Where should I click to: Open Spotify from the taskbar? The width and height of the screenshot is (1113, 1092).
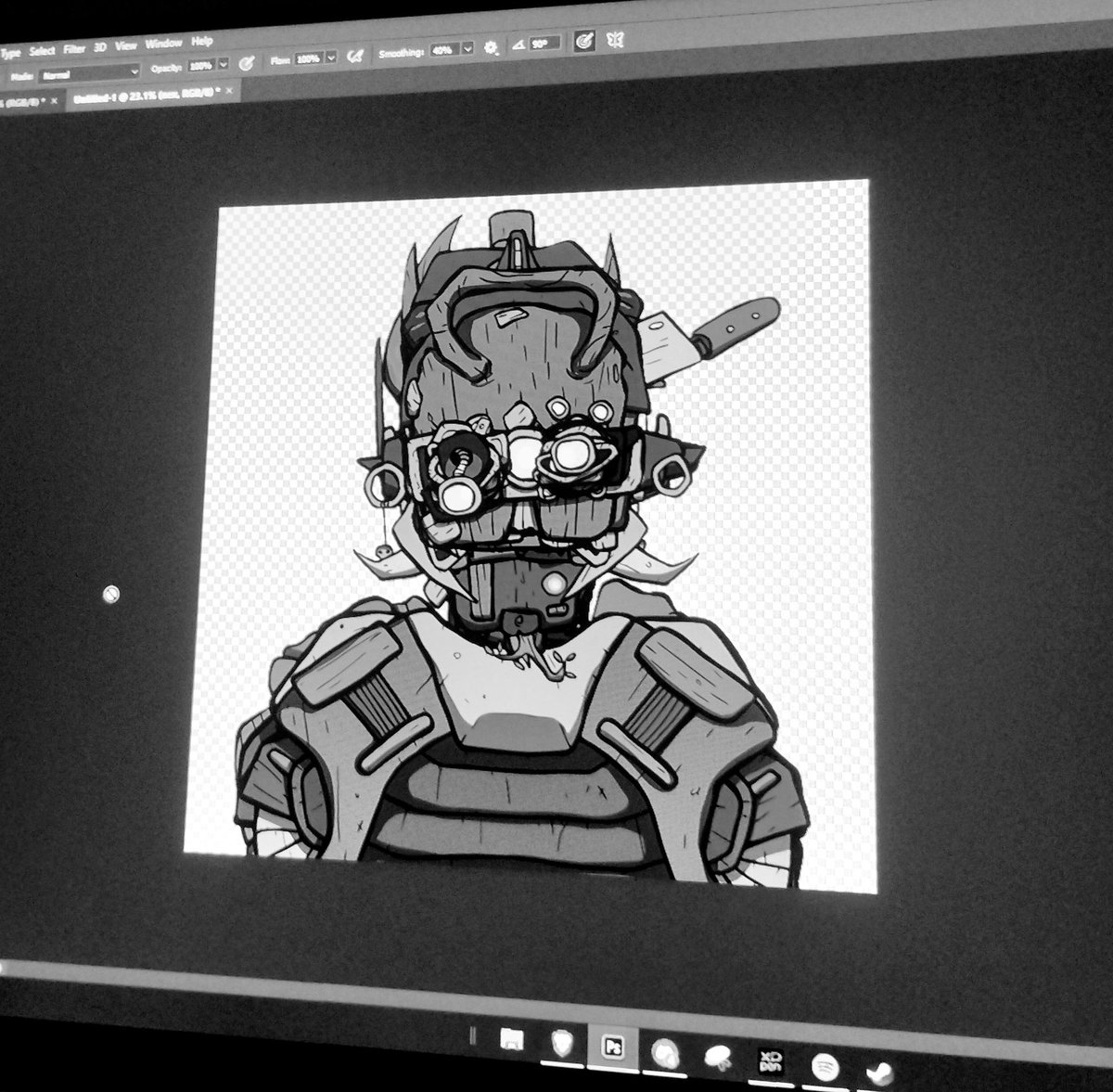pos(824,1068)
